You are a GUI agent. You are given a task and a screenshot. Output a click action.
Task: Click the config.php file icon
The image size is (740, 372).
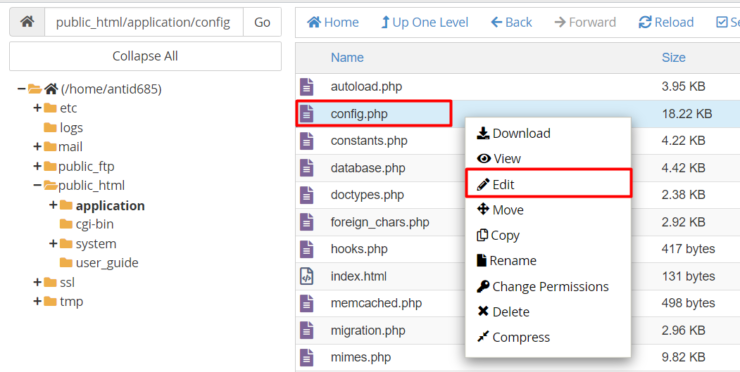(x=307, y=114)
